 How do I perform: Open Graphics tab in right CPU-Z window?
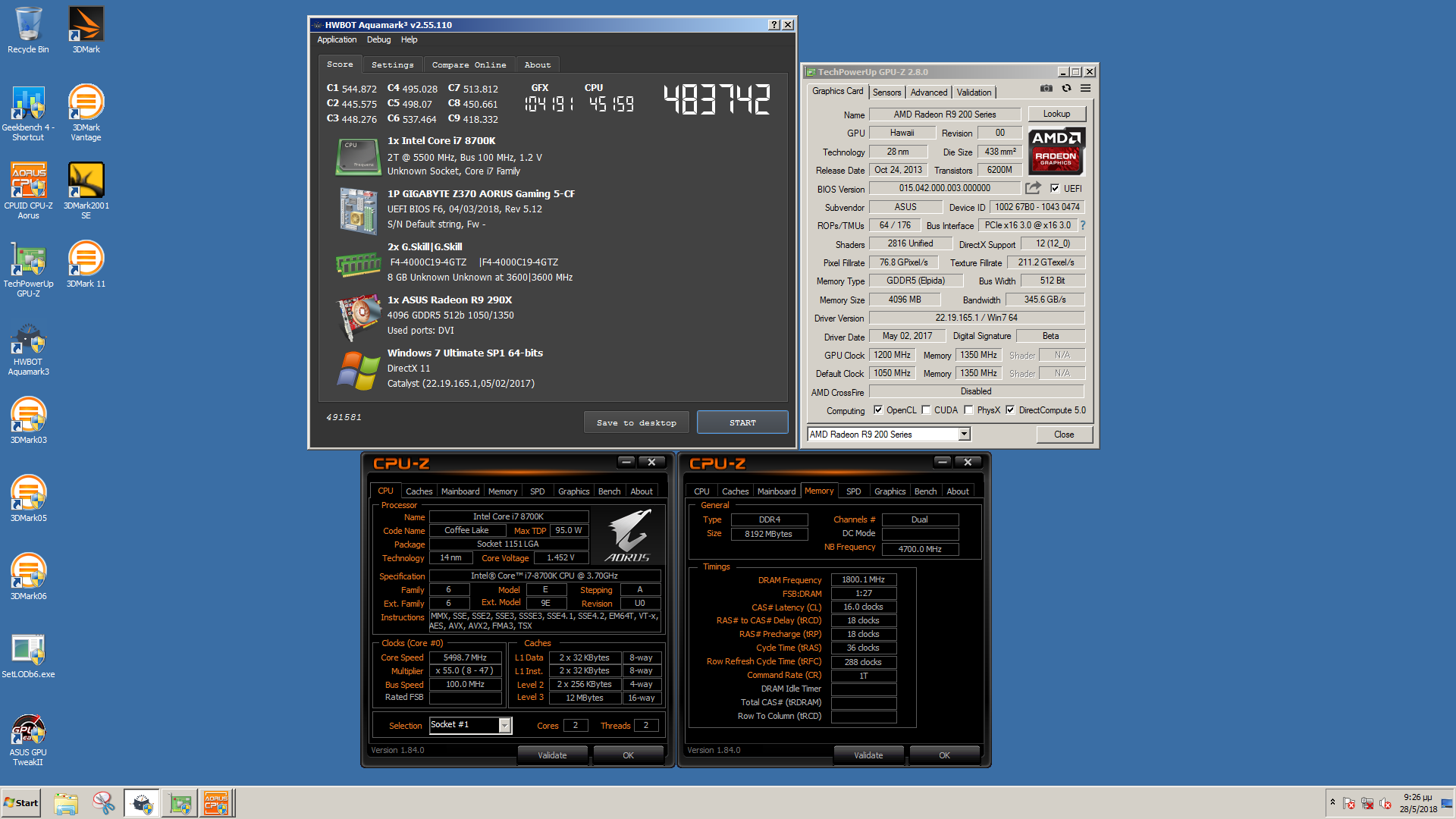tap(890, 491)
